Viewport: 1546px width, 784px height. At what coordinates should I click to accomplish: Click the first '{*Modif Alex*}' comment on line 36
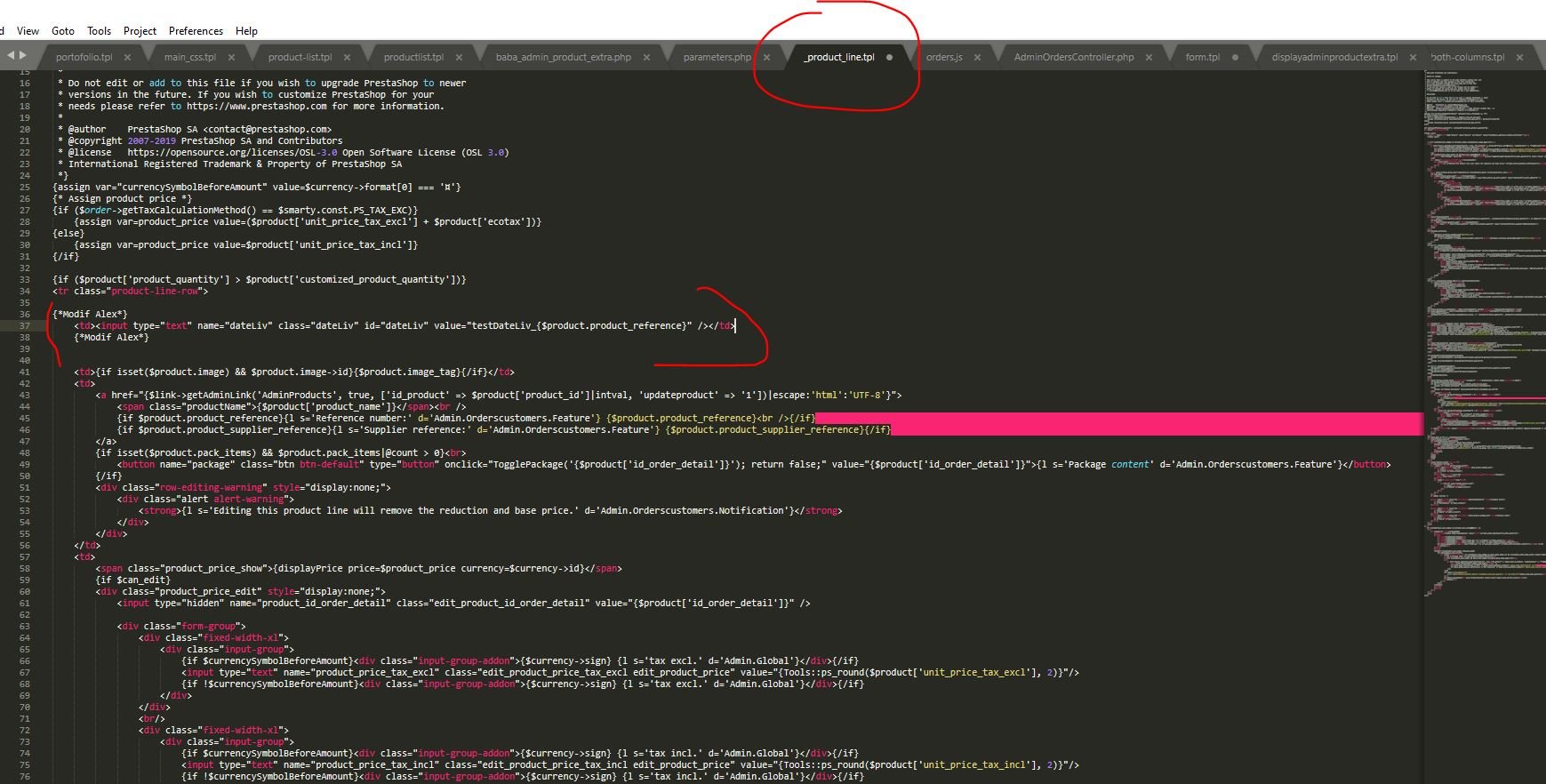(90, 314)
